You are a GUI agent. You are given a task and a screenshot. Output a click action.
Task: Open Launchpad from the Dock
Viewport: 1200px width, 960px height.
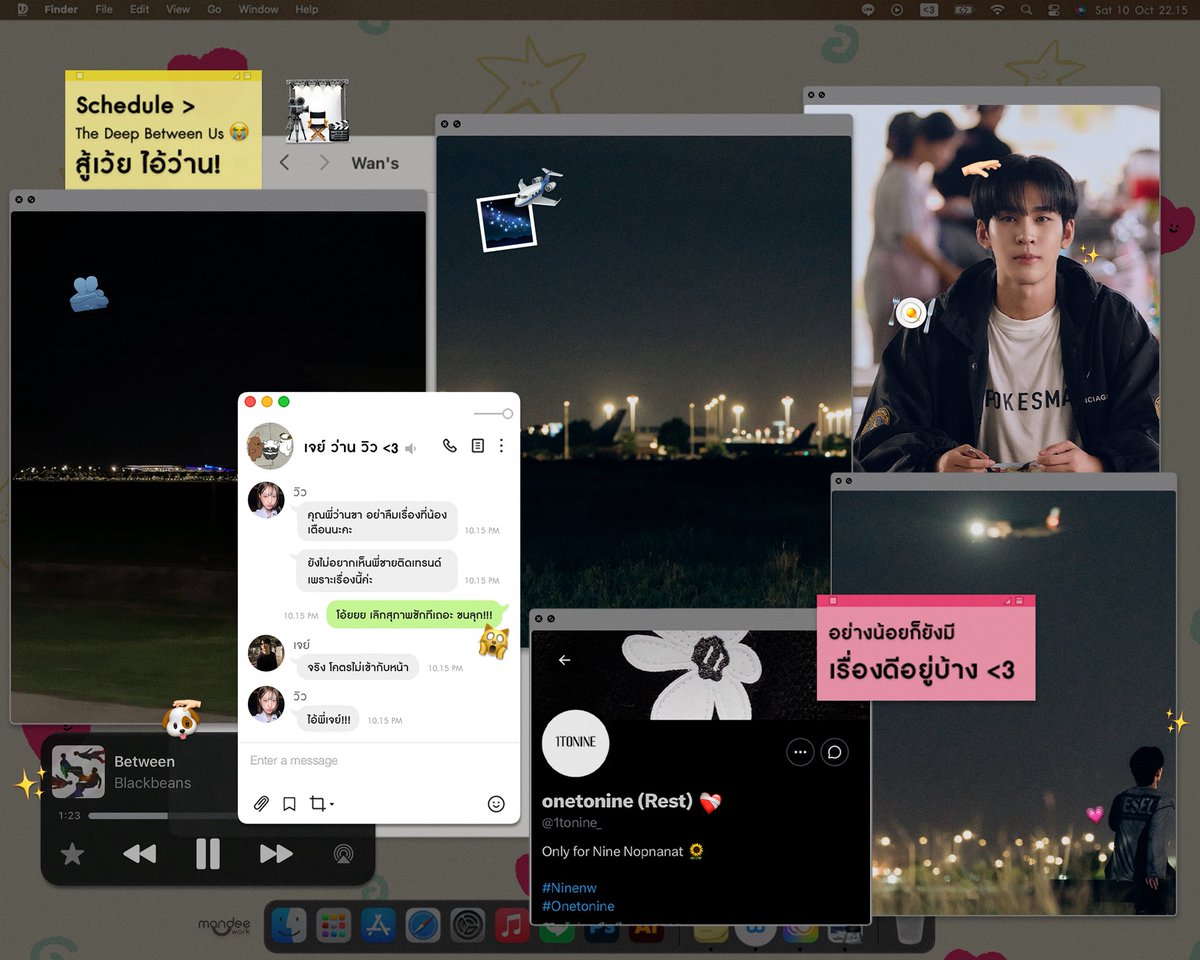pos(334,926)
